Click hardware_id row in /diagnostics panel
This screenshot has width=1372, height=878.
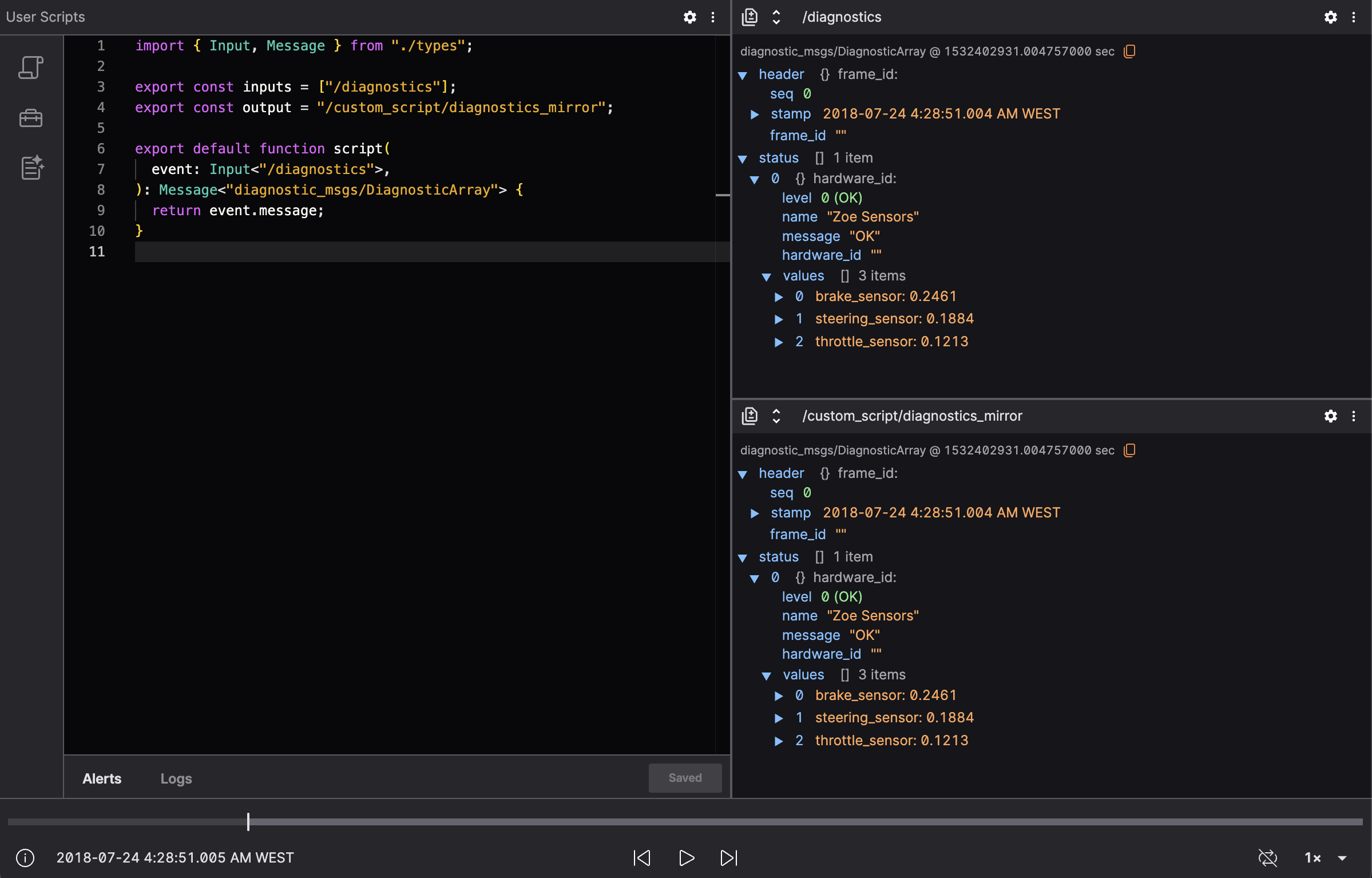[x=832, y=255]
